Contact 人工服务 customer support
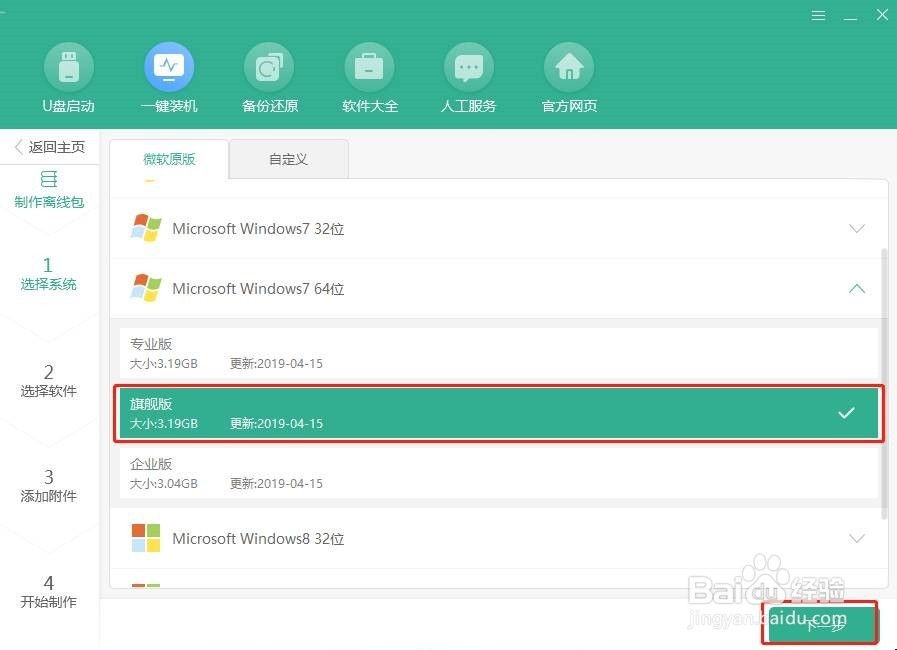Screen dimensions: 897x650 click(468, 78)
